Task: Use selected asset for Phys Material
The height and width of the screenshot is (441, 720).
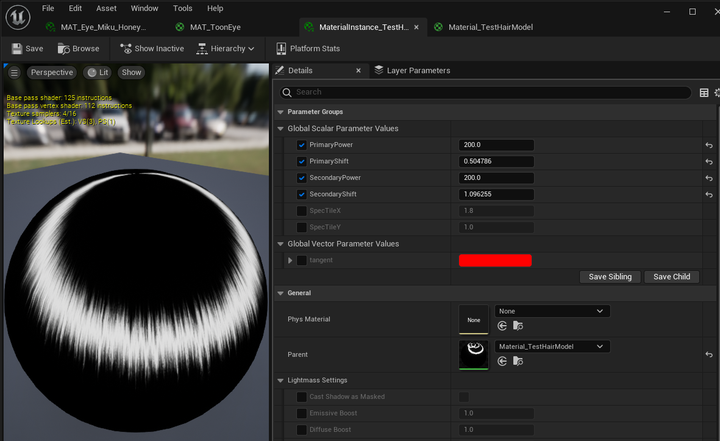Action: coord(502,326)
